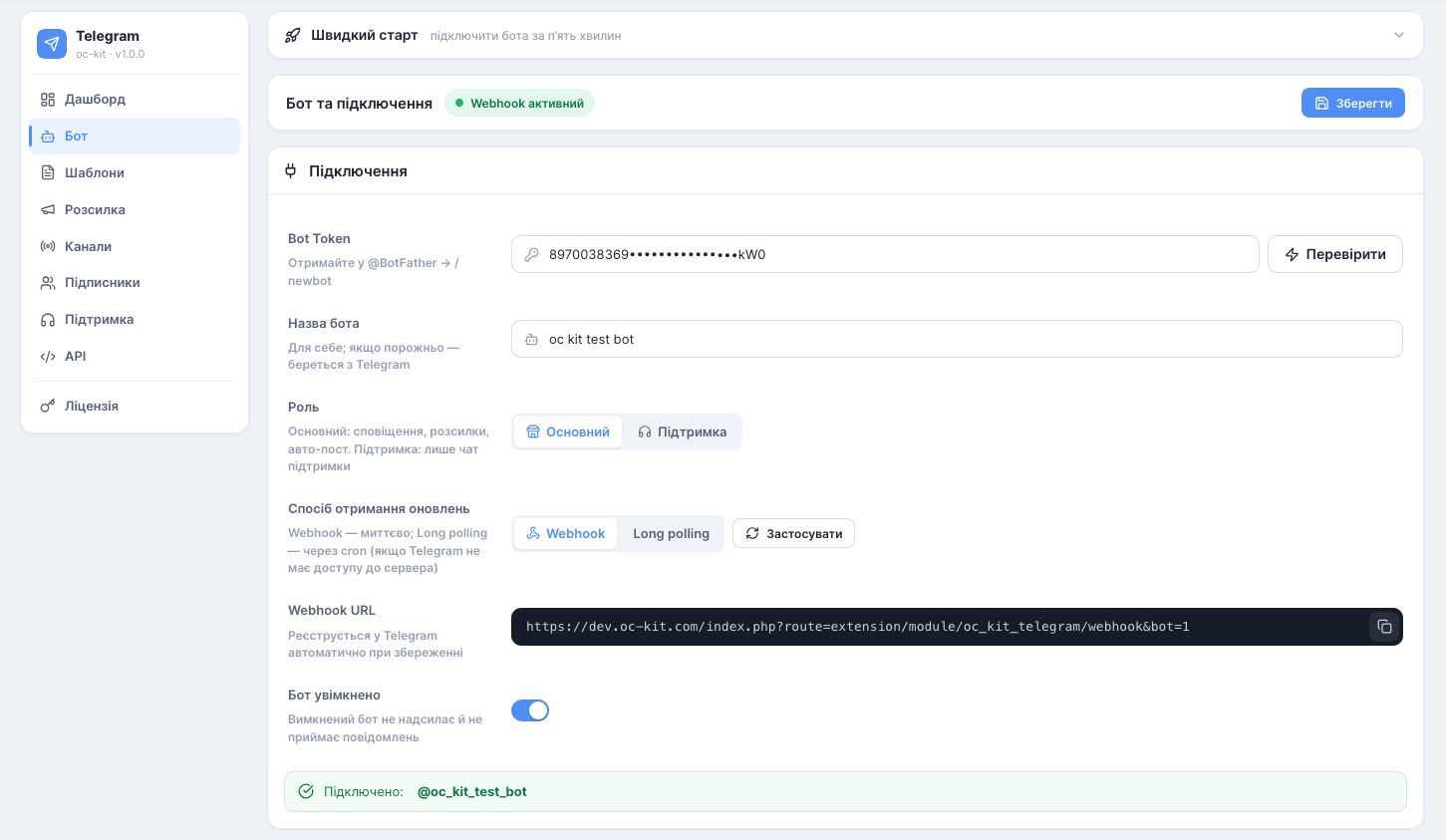
Task: Open Підтримка in the sidebar menu
Action: point(135,320)
